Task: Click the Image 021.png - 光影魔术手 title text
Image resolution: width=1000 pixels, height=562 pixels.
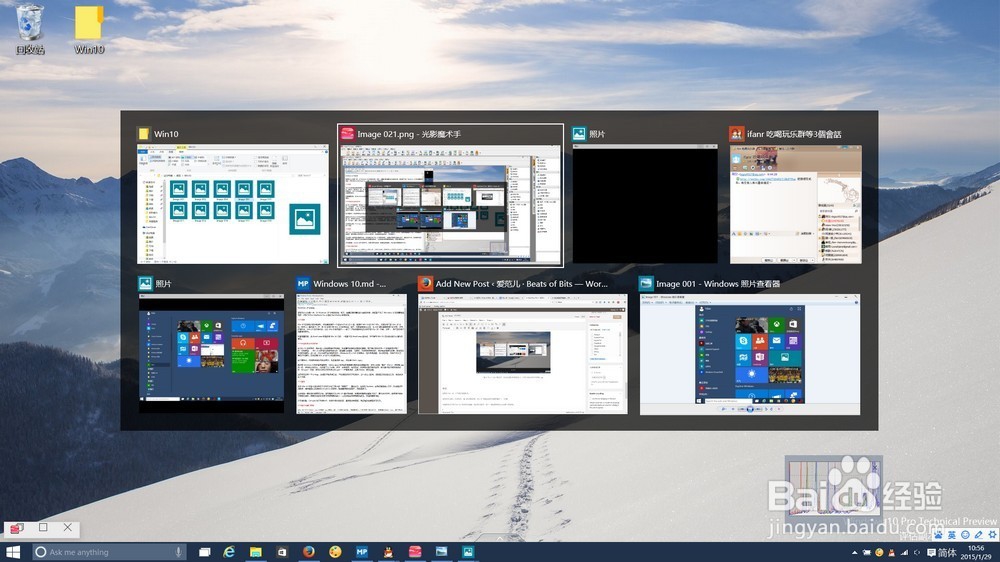Action: tap(409, 134)
